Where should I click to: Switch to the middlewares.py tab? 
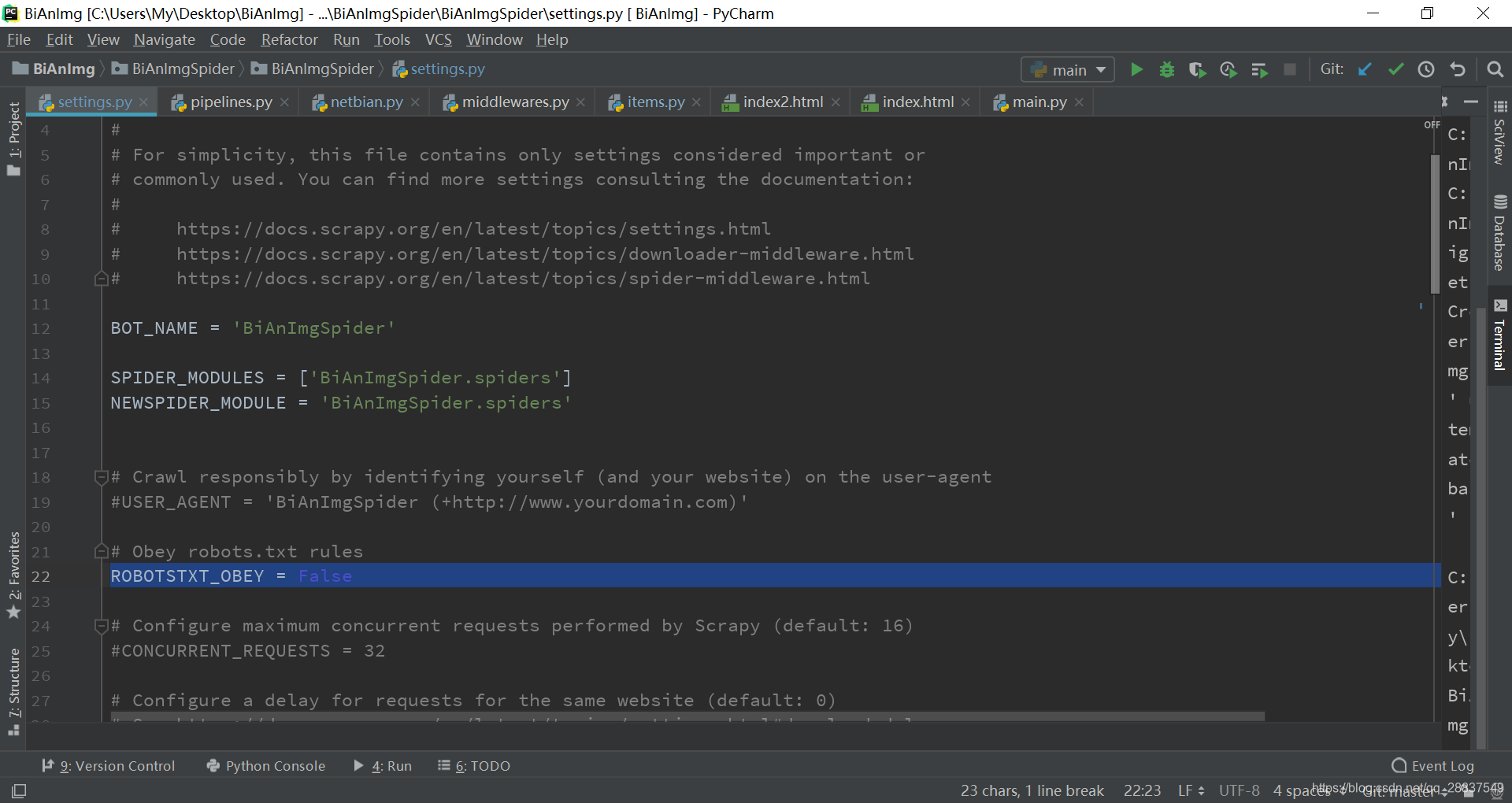pos(515,102)
